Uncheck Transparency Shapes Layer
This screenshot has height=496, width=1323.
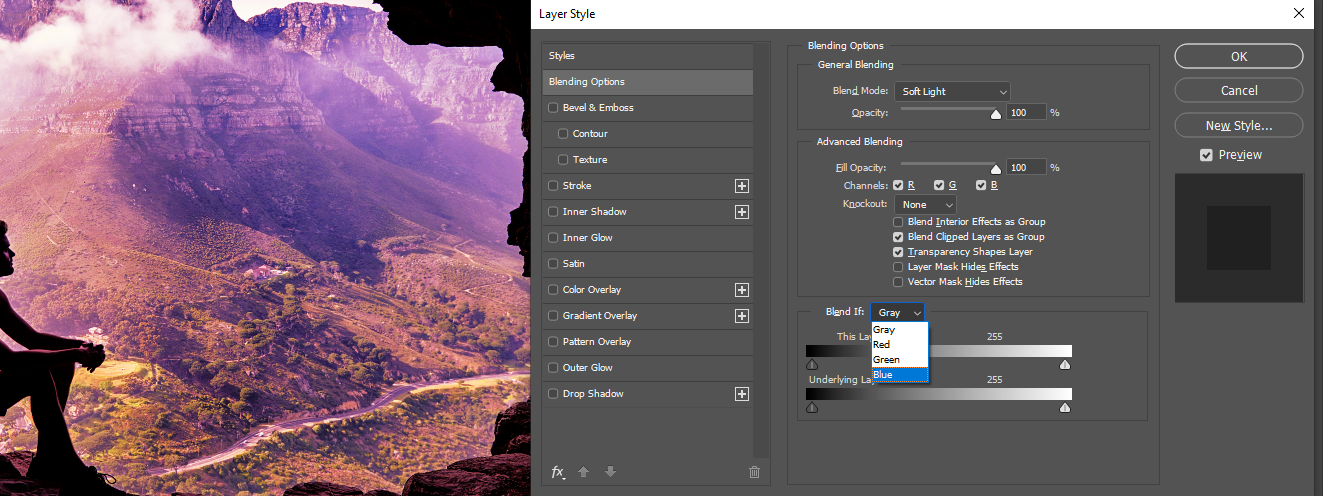coord(898,252)
